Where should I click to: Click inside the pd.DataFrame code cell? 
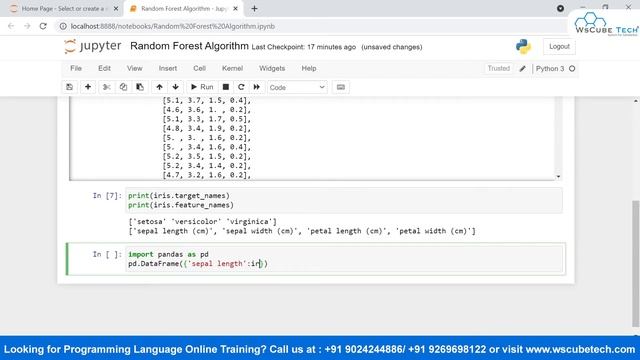click(x=344, y=259)
